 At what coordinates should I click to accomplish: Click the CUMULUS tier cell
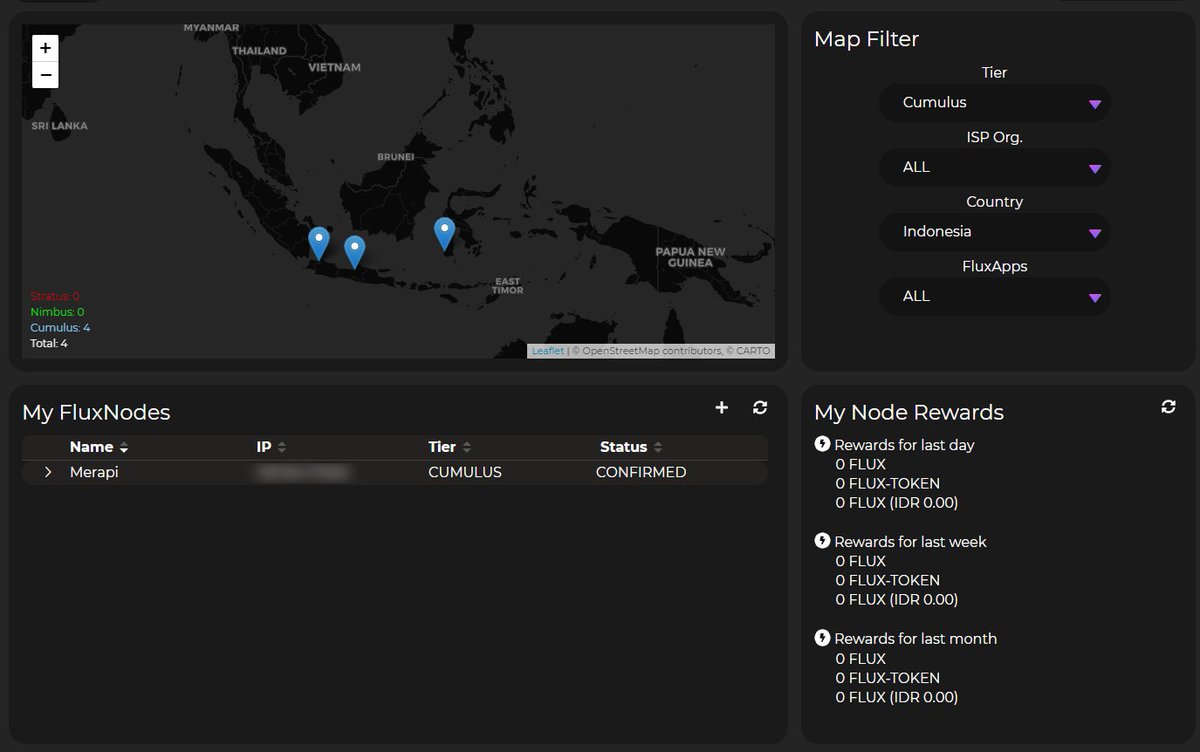[465, 472]
